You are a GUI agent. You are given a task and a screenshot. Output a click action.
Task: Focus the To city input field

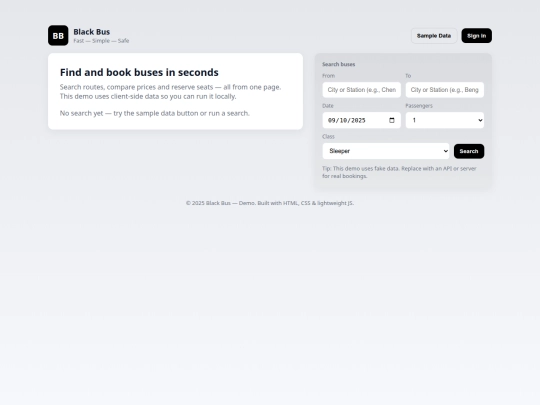445,90
